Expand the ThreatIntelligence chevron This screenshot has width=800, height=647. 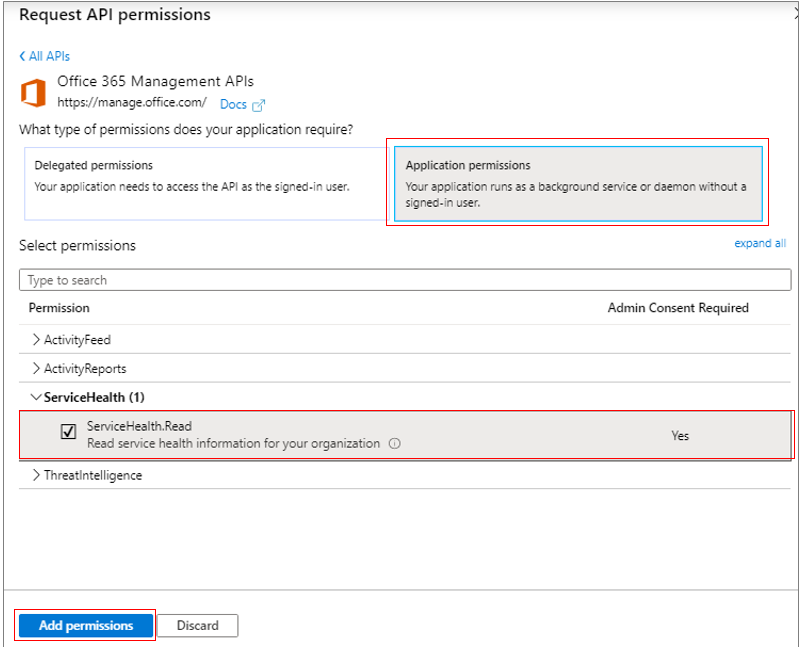coord(36,475)
